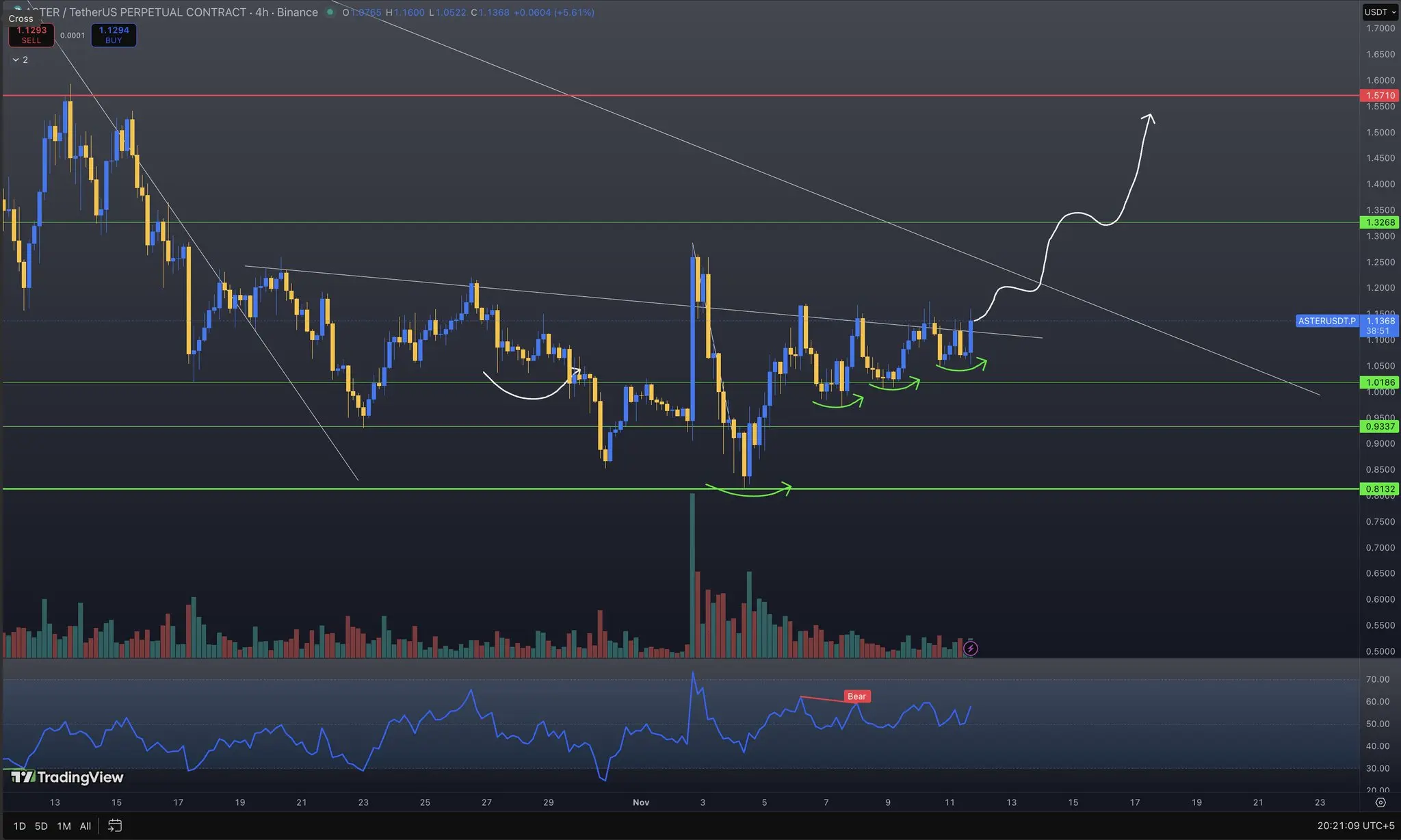Click the Go to date calendar icon

coord(115,826)
